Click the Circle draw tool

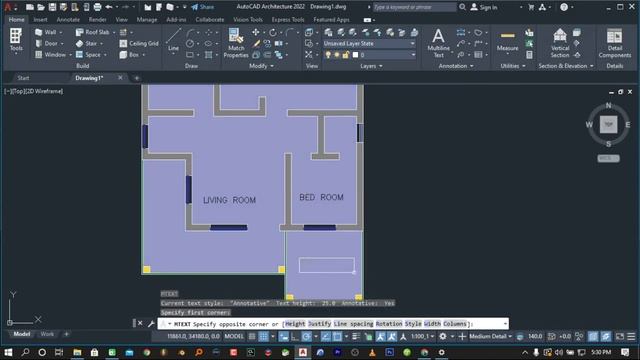190,43
